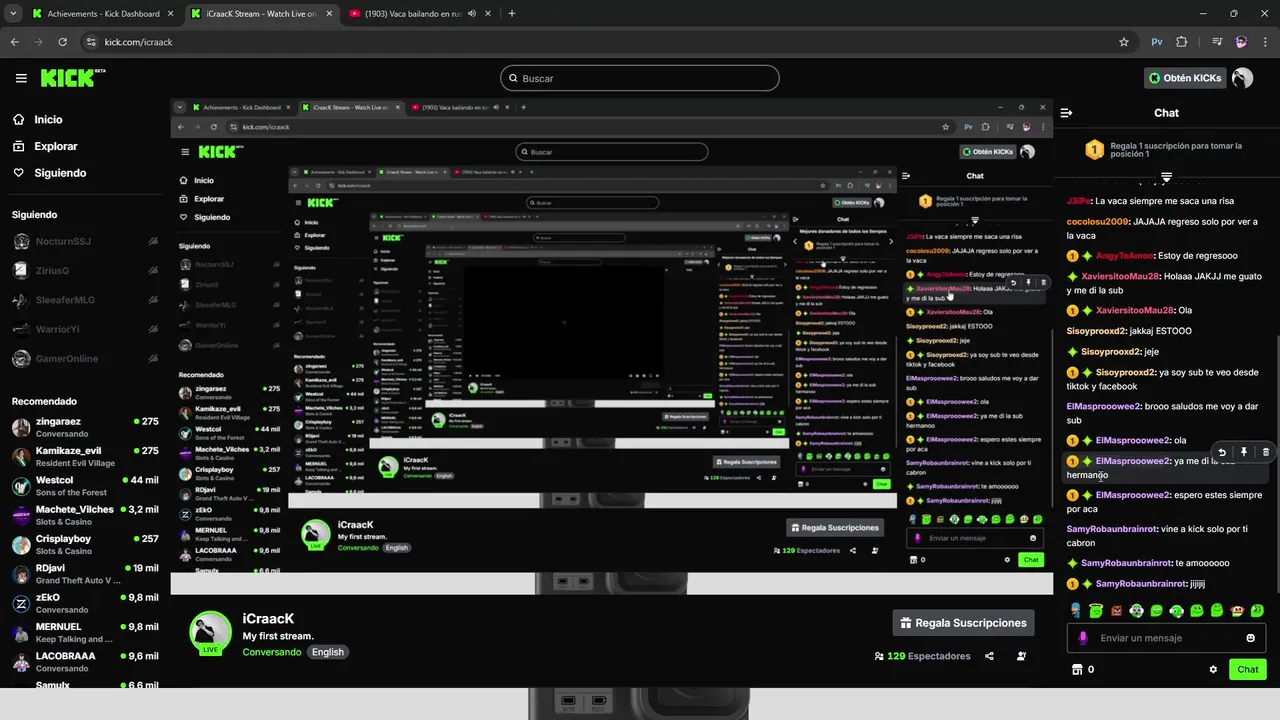
Task: Open the Kick hamburger sidebar menu
Action: pyautogui.click(x=21, y=78)
